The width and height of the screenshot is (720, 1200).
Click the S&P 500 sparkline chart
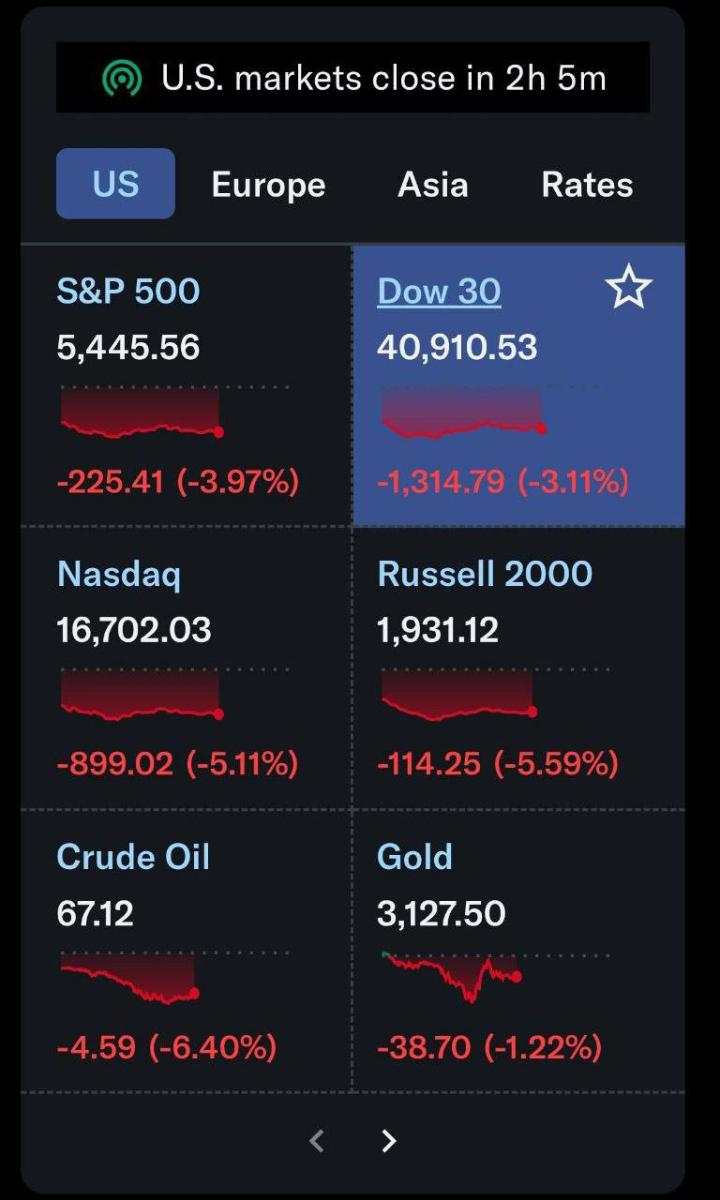[140, 413]
